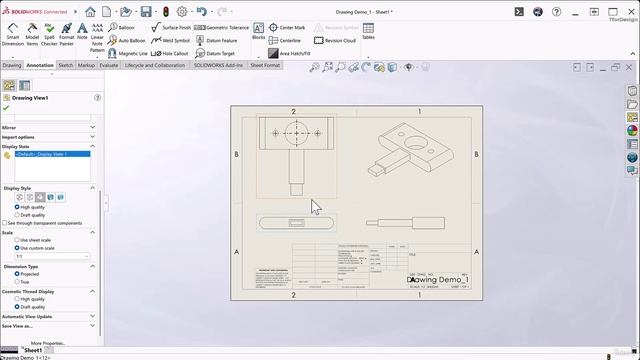Collapse the Dimension Type section
This screenshot has height=360, width=640.
click(x=93, y=266)
